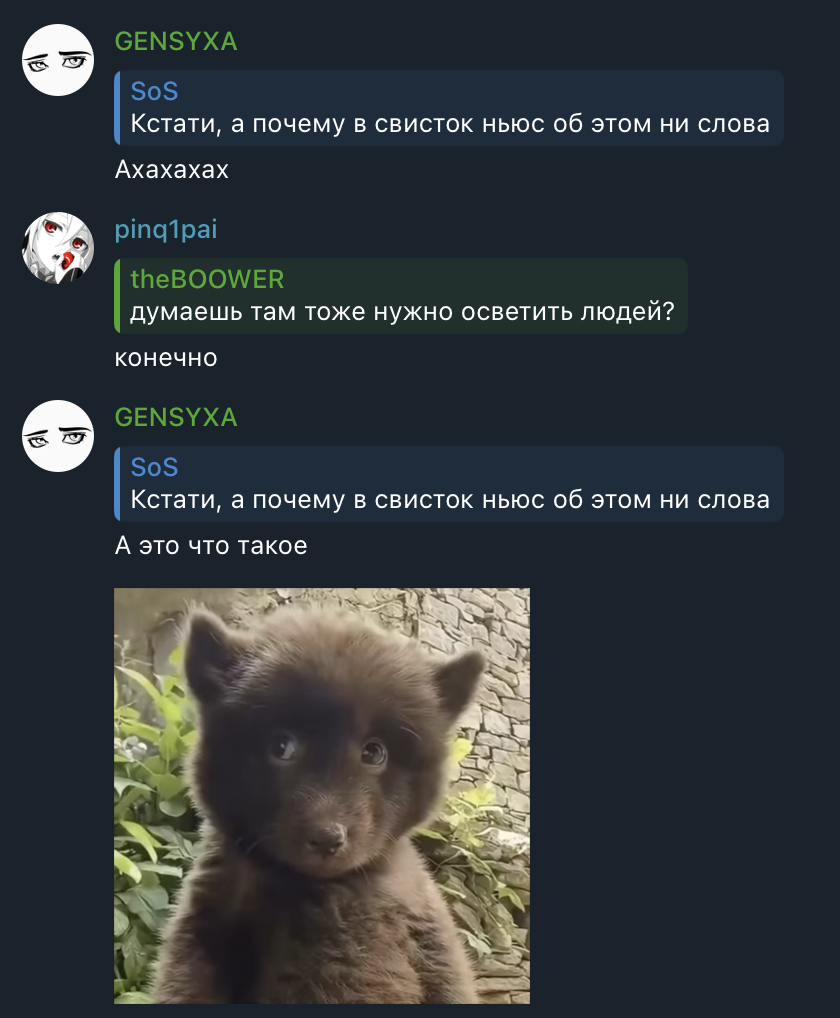Screen dimensions: 840x1018
Task: Open the SoS quote above 'А это что такое'
Action: click(449, 484)
